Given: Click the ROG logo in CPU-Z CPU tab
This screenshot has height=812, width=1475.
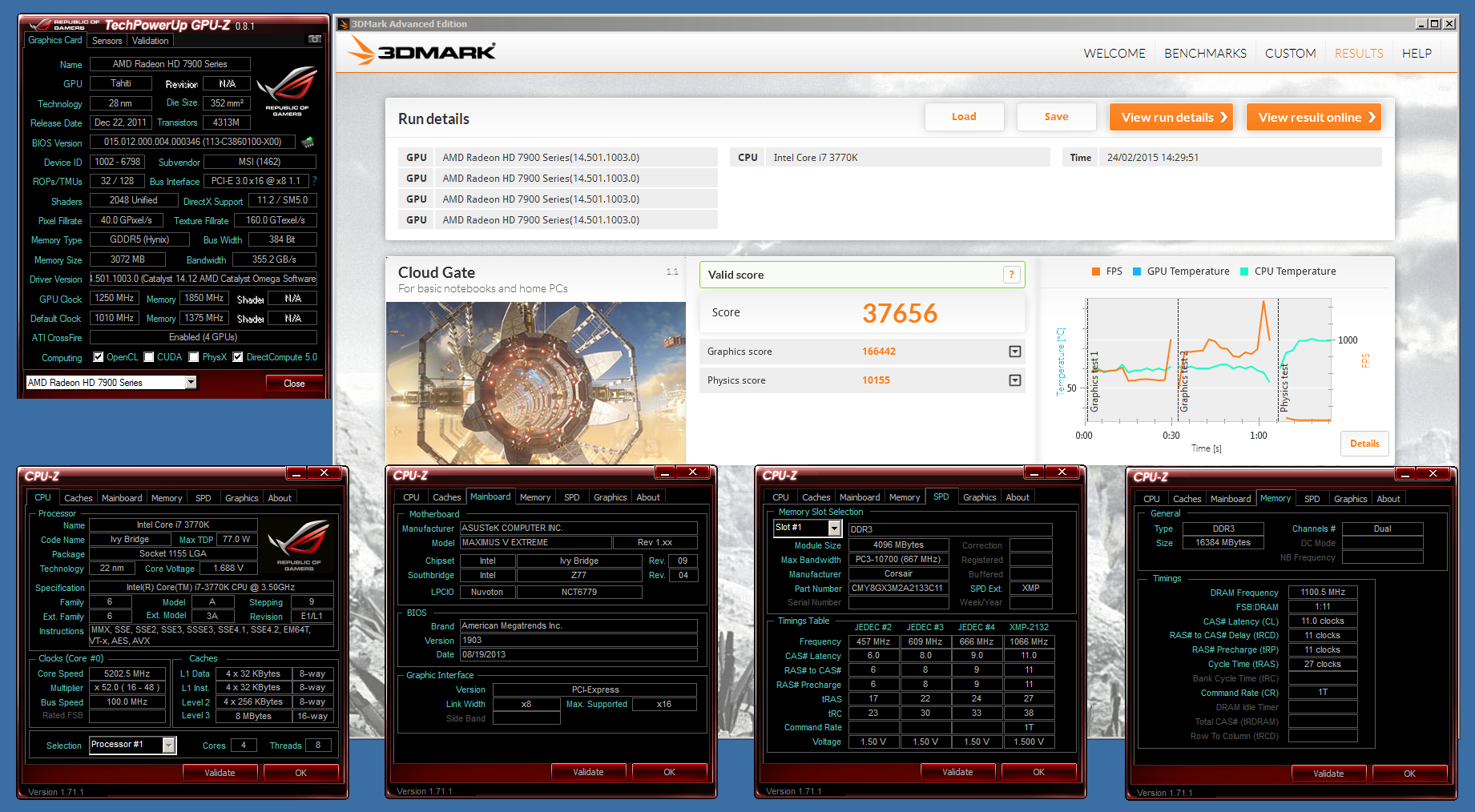Looking at the screenshot, I should [x=299, y=545].
